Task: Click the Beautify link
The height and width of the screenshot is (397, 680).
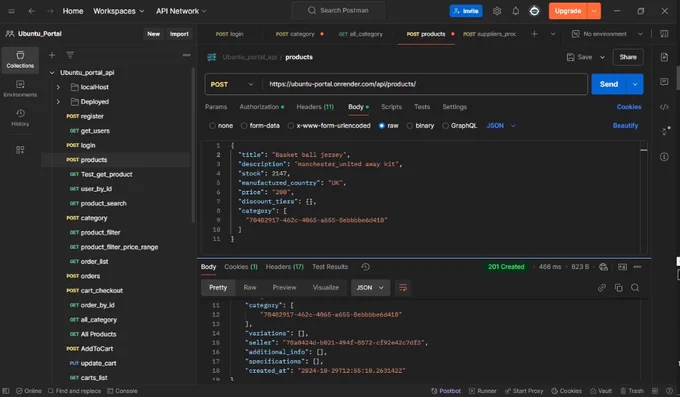Action: [x=625, y=126]
